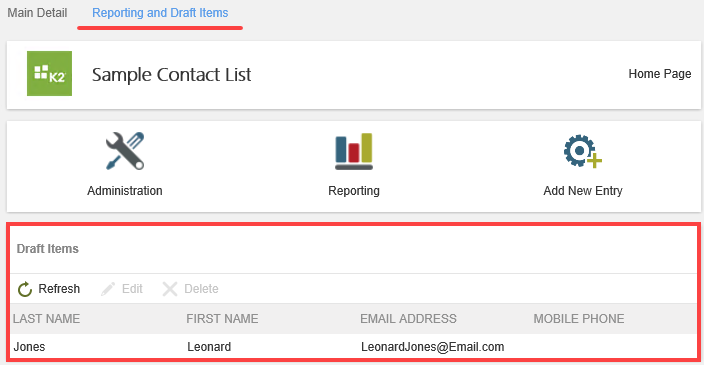The width and height of the screenshot is (704, 365).
Task: Click the Refresh circular arrow icon
Action: coord(25,289)
